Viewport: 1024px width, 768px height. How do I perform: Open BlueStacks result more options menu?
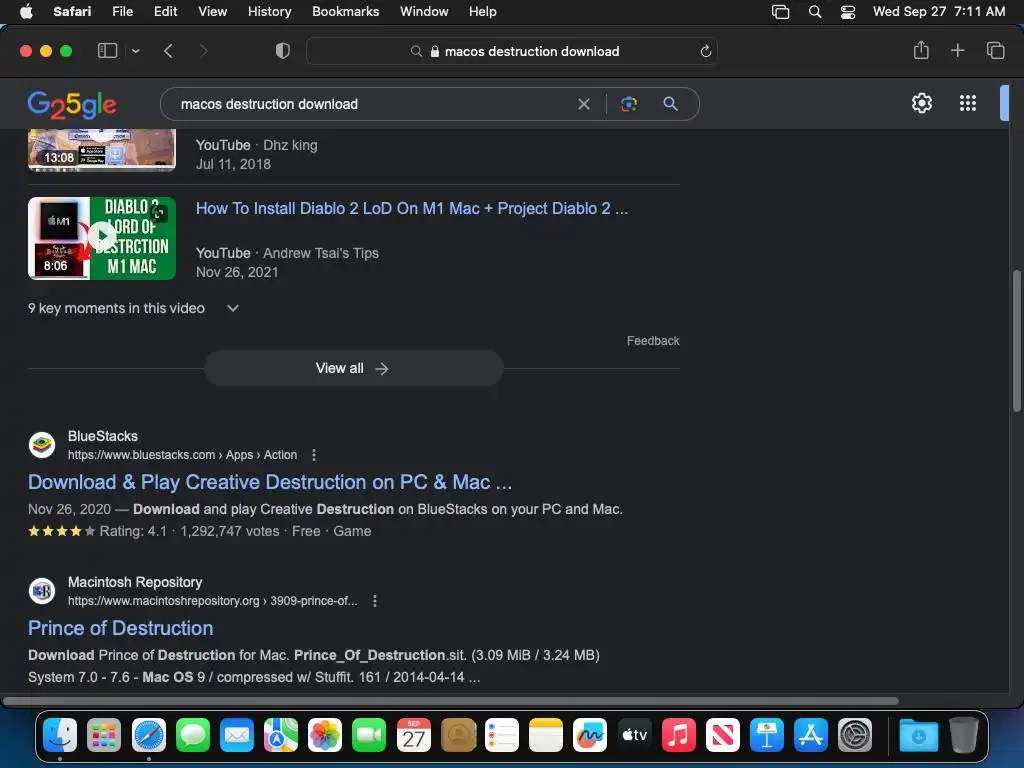(314, 455)
